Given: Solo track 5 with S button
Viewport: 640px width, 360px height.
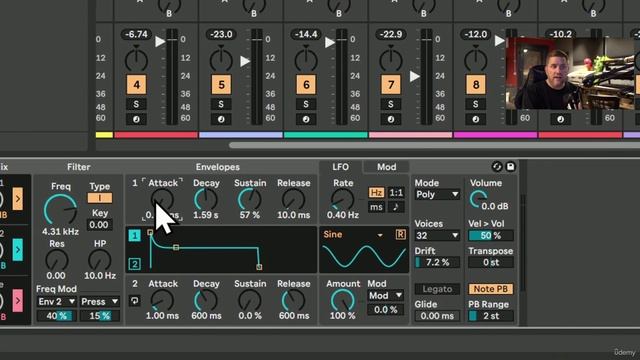Looking at the screenshot, I should point(221,104).
